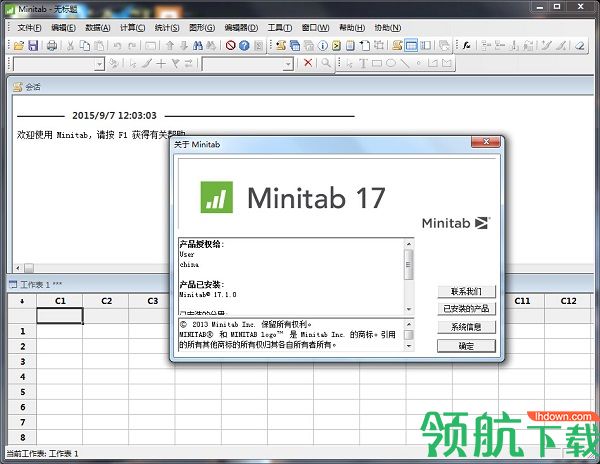
Task: Open the 数据(A) menu
Action: pos(98,28)
